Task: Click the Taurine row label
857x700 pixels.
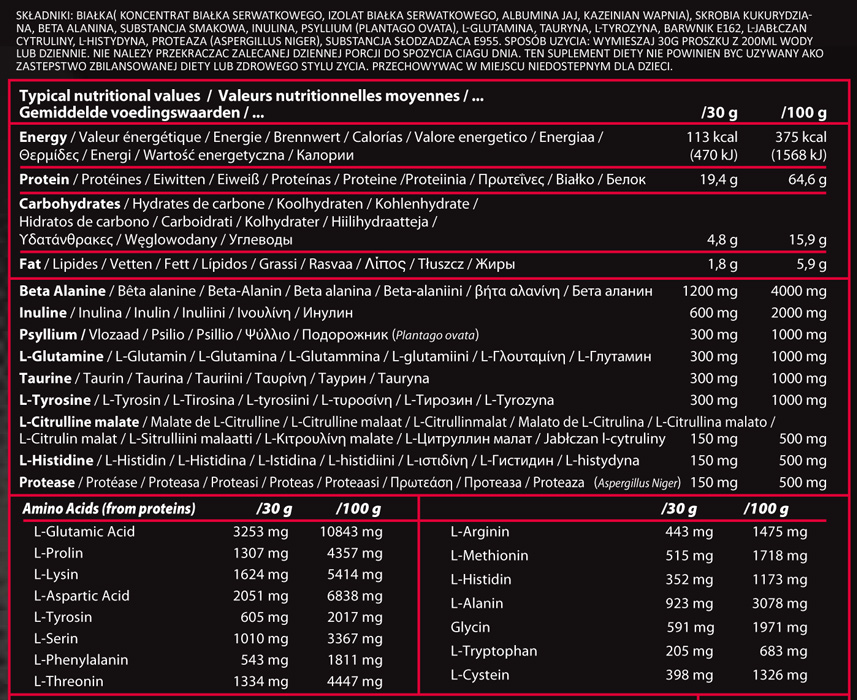Action: pyautogui.click(x=45, y=379)
